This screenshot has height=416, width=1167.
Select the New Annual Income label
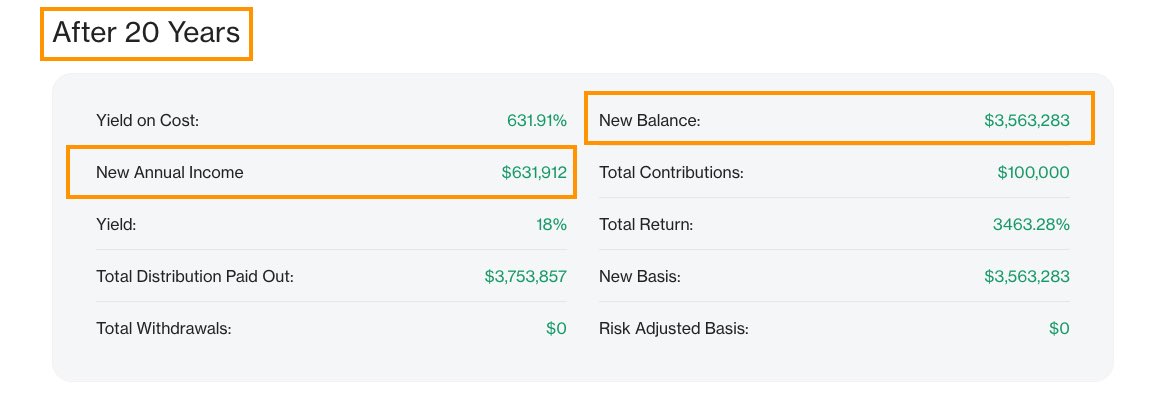(170, 173)
